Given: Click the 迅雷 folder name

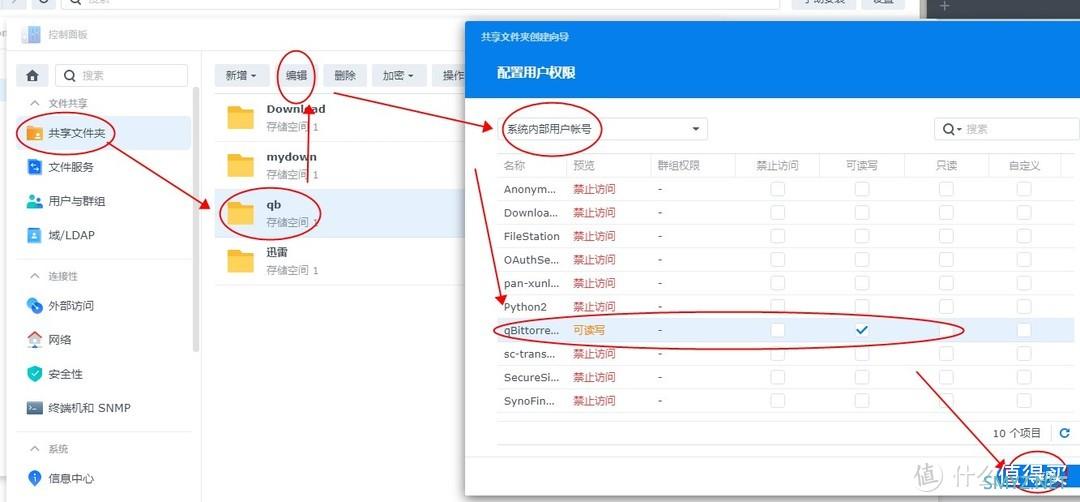Looking at the screenshot, I should [277, 253].
